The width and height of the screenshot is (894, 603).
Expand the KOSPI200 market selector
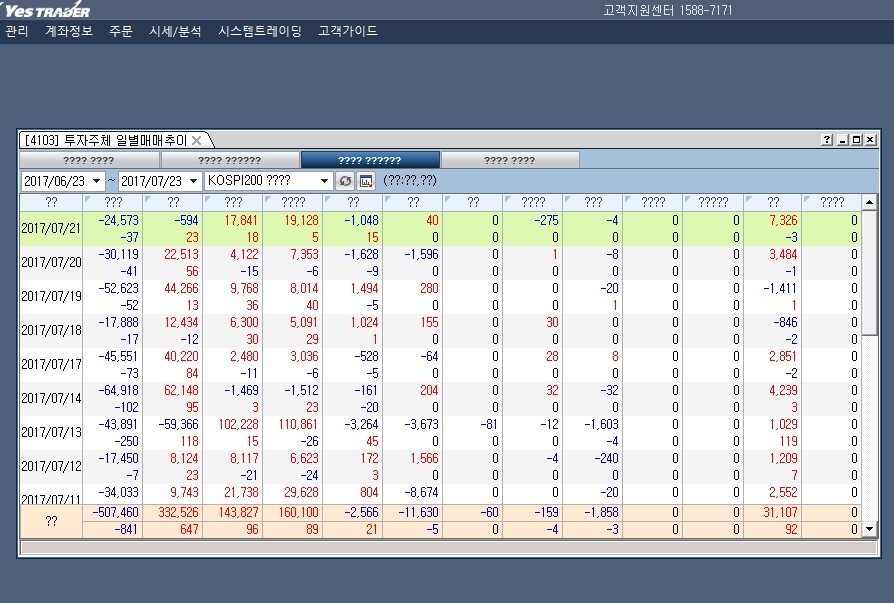(325, 181)
